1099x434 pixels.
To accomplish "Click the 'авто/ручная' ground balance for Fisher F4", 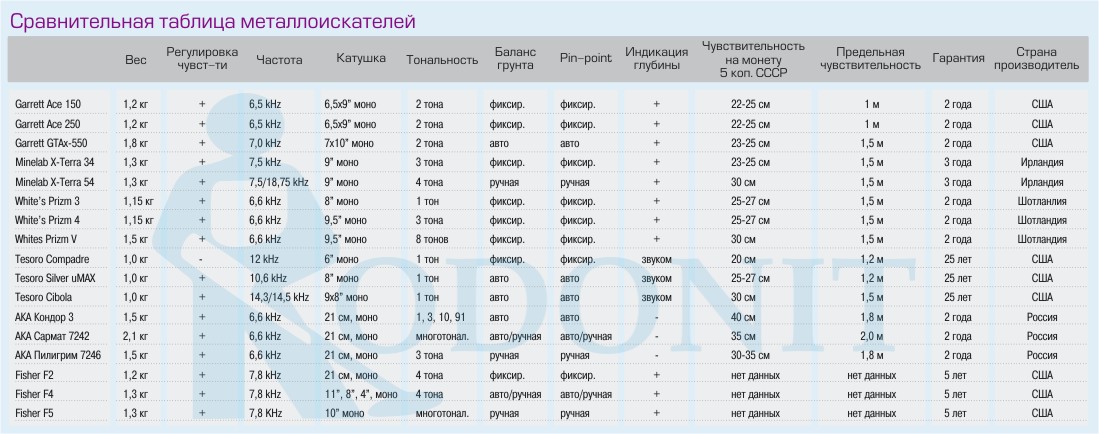I will click(515, 394).
